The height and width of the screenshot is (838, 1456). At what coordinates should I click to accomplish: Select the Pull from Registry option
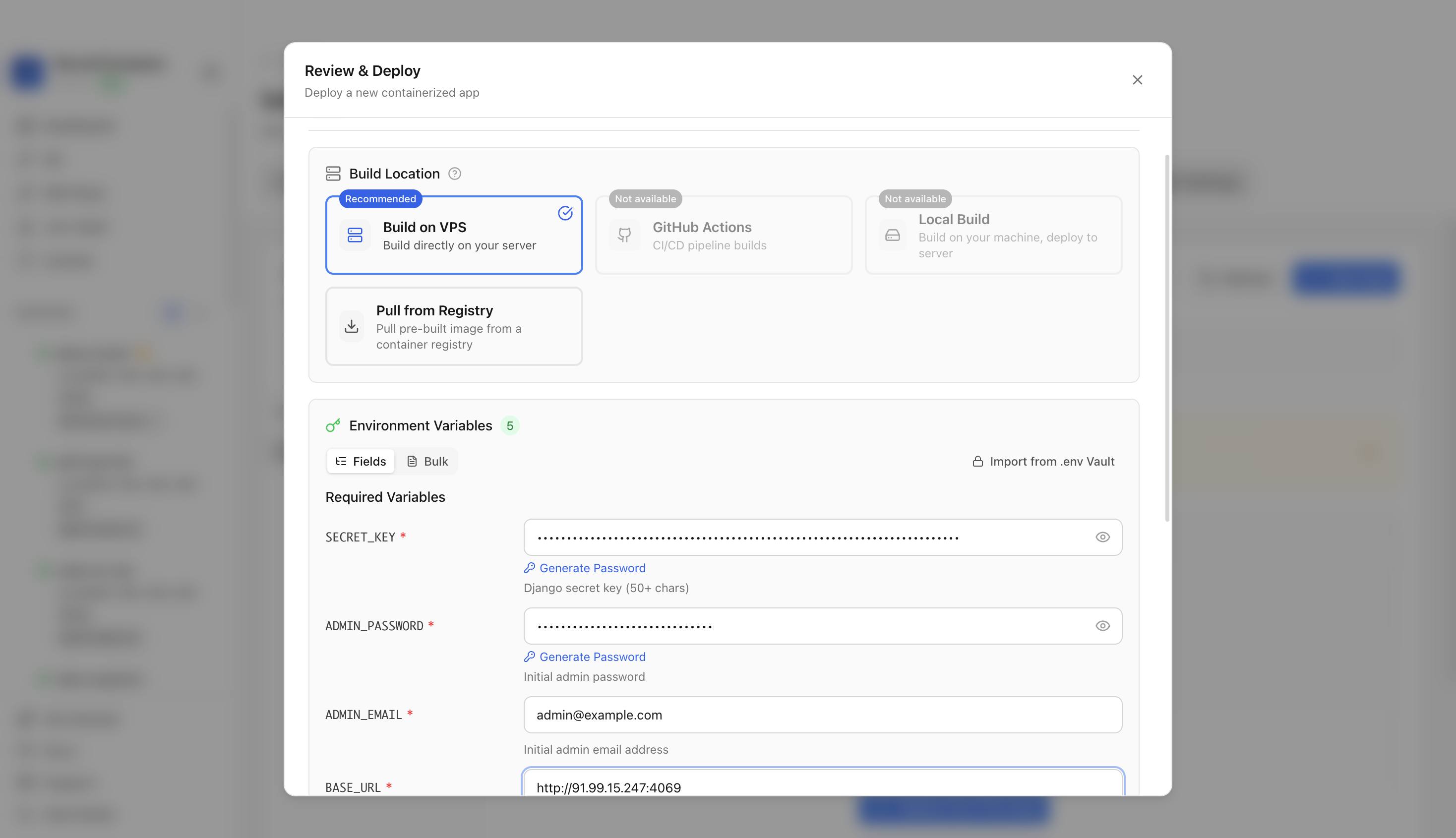[x=454, y=326]
